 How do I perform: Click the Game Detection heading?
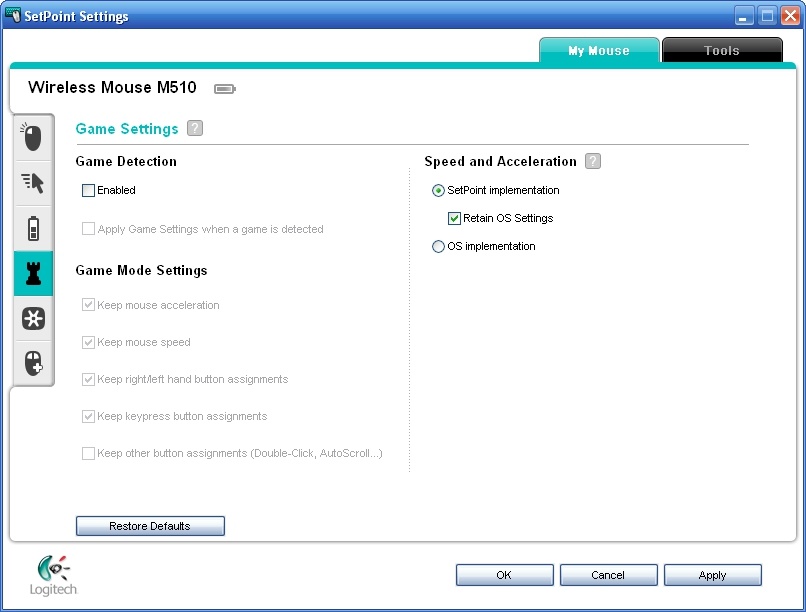coord(126,161)
